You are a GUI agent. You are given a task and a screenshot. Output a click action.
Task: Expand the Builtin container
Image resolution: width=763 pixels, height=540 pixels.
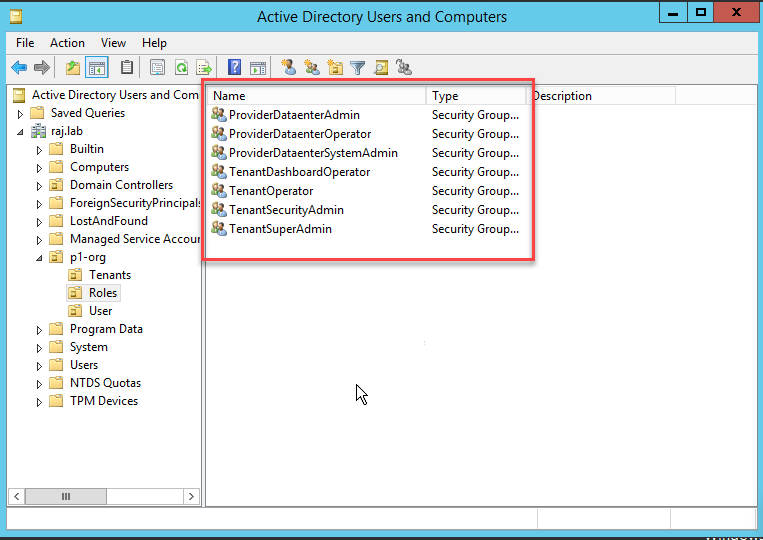tap(39, 150)
